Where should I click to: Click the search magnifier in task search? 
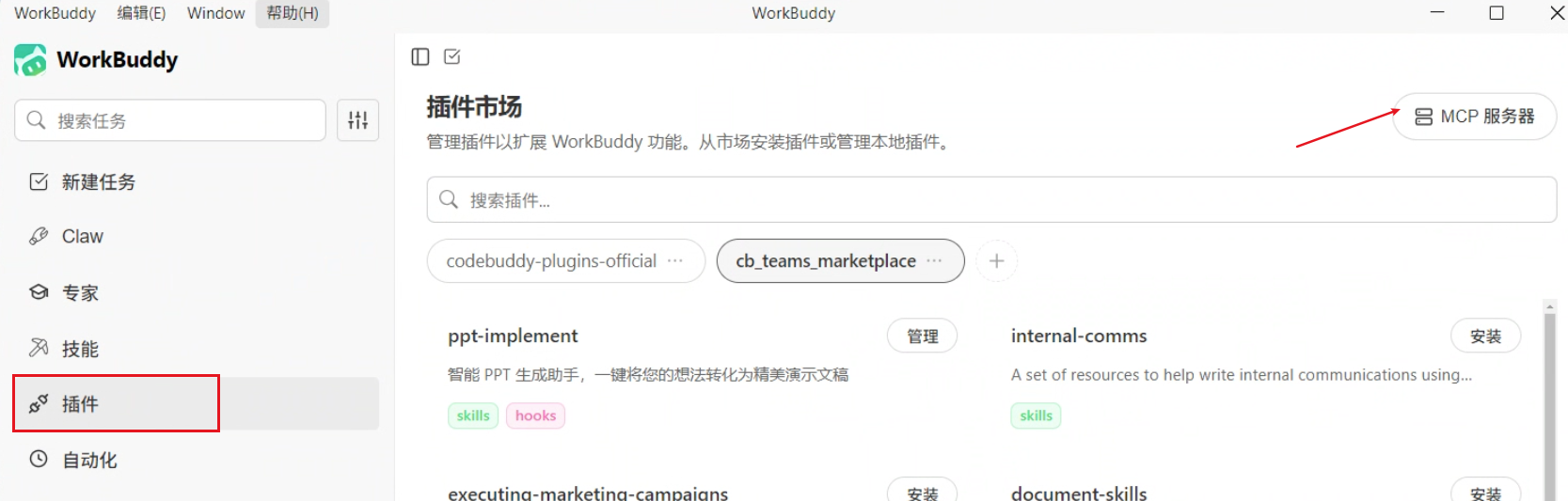coord(36,120)
